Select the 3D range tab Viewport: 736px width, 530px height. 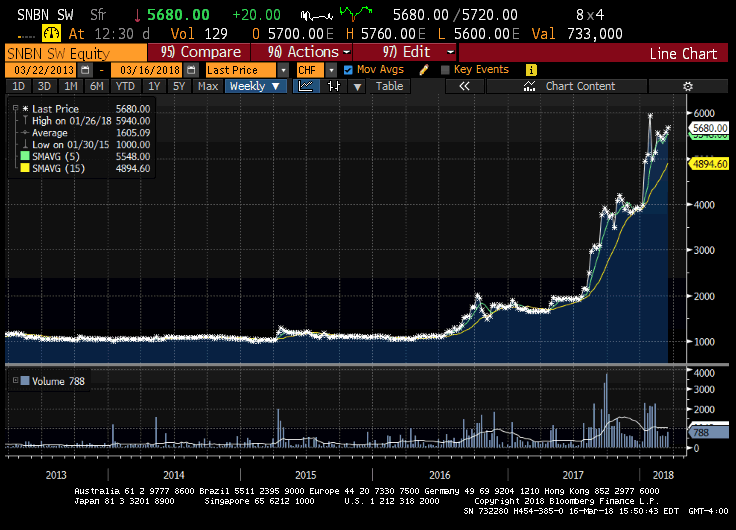click(44, 86)
